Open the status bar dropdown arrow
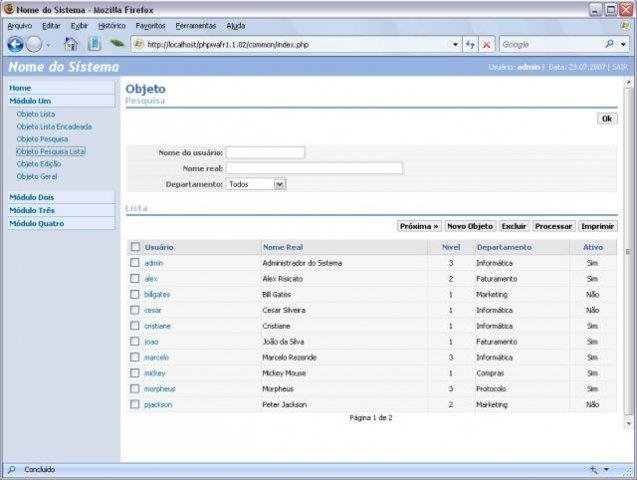Image resolution: width=637 pixels, height=480 pixels. pyautogui.click(x=607, y=469)
